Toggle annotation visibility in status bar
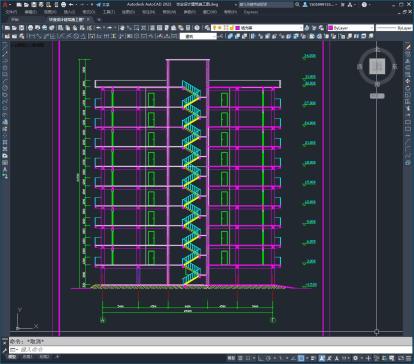 tap(322, 358)
